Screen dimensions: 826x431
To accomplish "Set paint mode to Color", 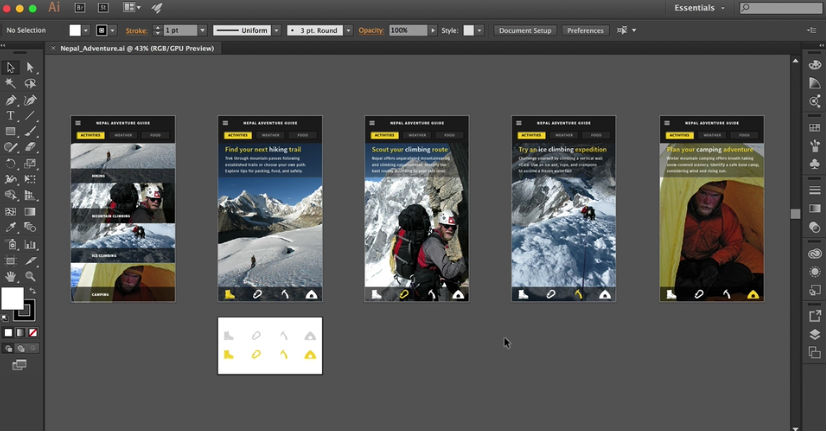I will click(x=8, y=332).
